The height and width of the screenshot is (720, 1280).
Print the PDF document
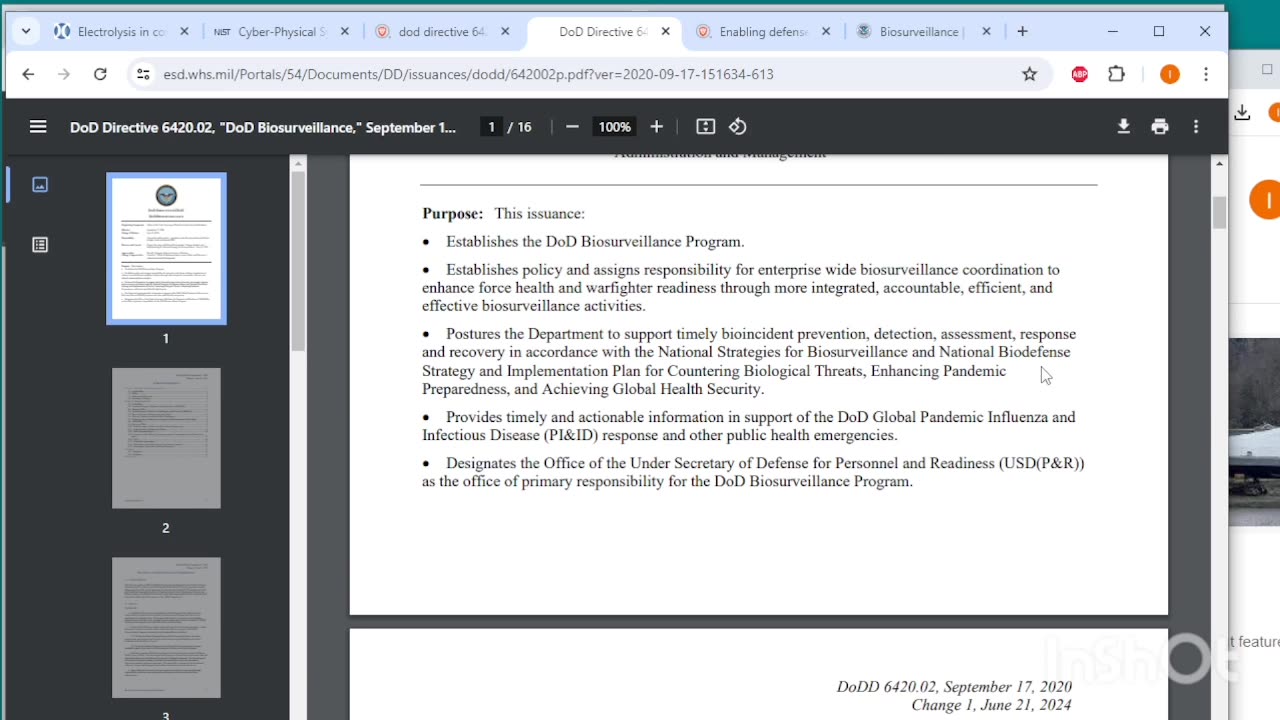point(1160,127)
